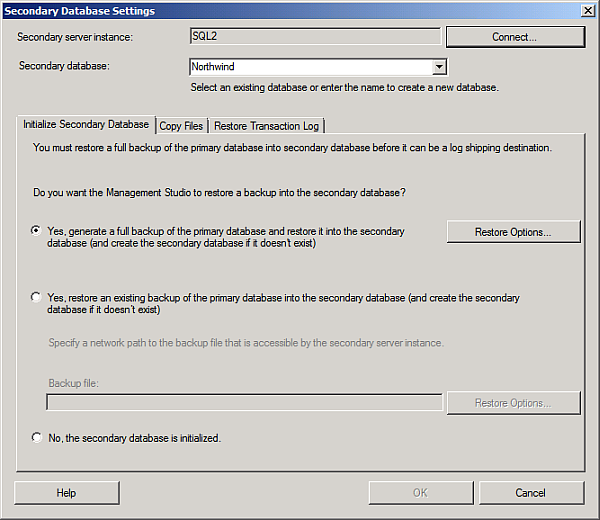Click into the Backup file path field

tap(244, 403)
